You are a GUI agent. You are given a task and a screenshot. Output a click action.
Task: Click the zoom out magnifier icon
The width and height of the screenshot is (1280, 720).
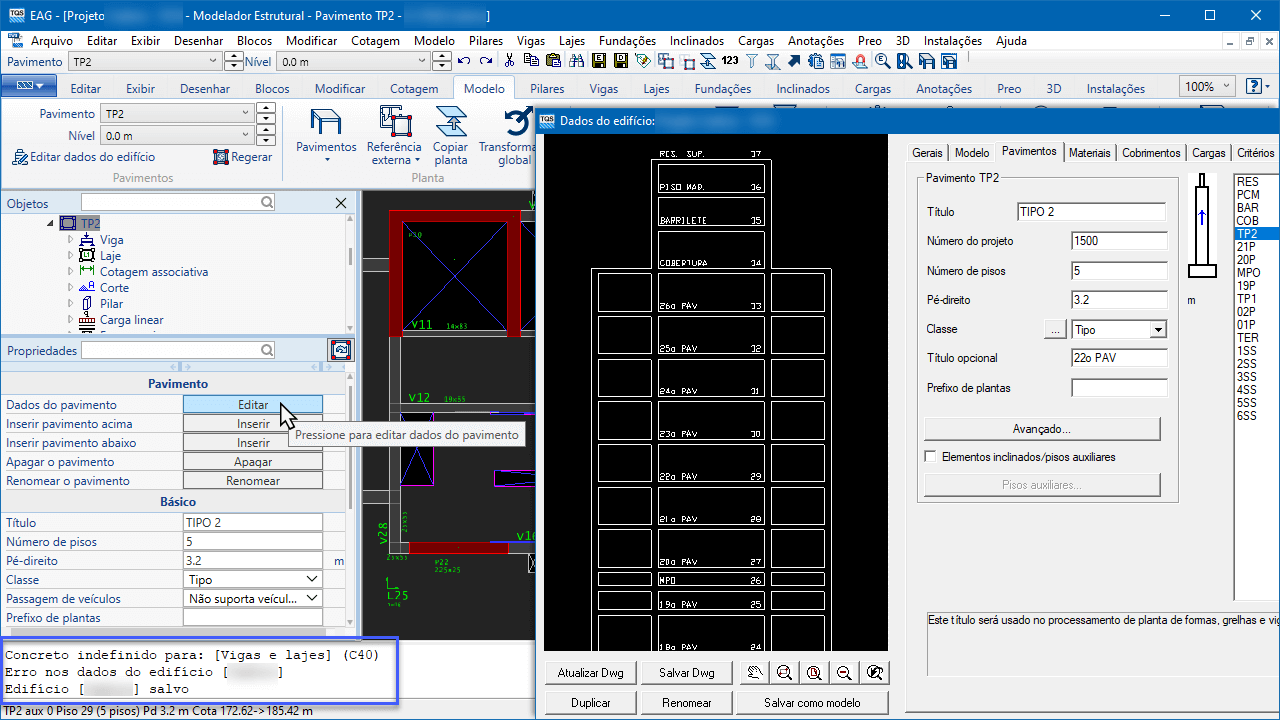point(844,673)
